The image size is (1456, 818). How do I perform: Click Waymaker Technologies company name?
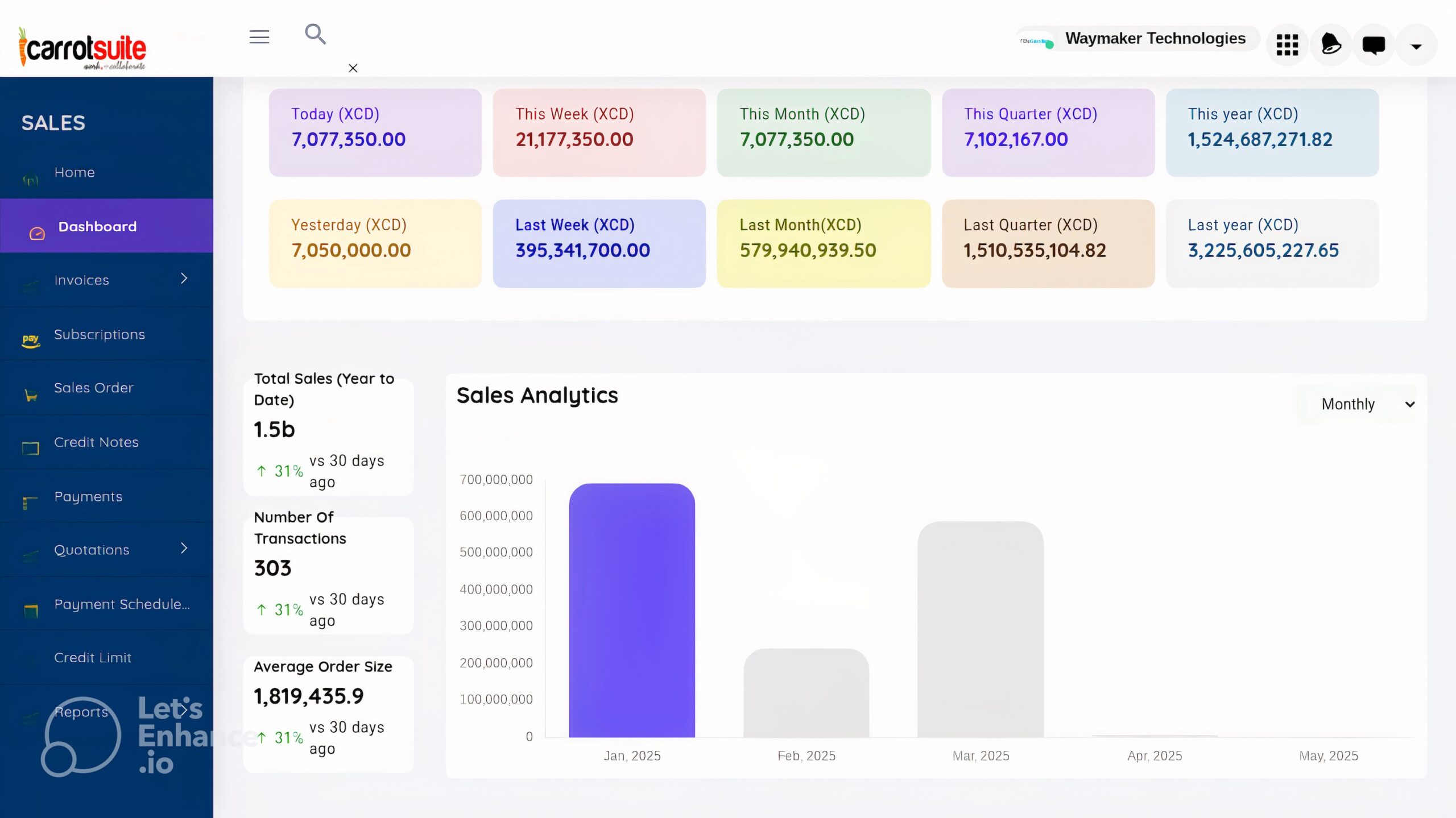(x=1155, y=38)
